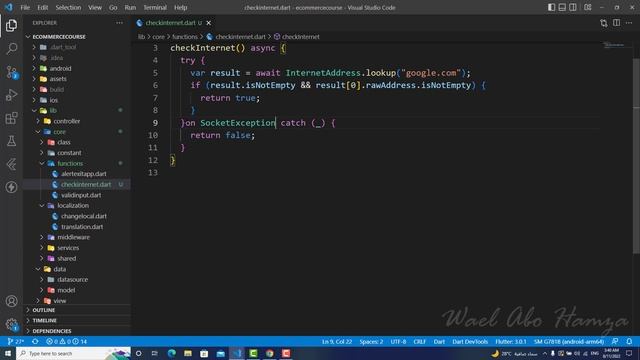This screenshot has width=640, height=360.
Task: Click the Windows search box on taskbar
Action: (73, 353)
